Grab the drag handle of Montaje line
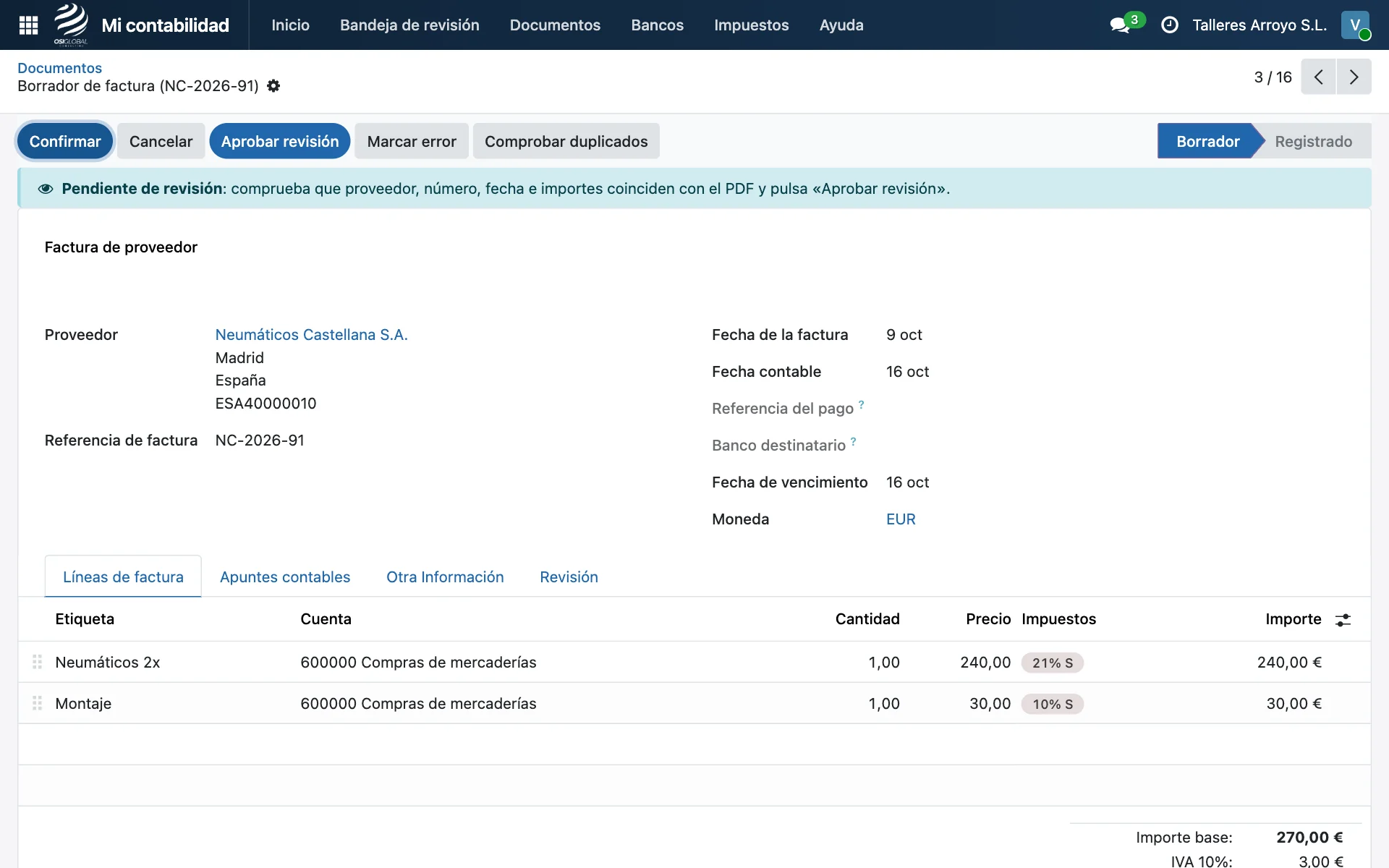Viewport: 1389px width, 868px height. tap(37, 703)
